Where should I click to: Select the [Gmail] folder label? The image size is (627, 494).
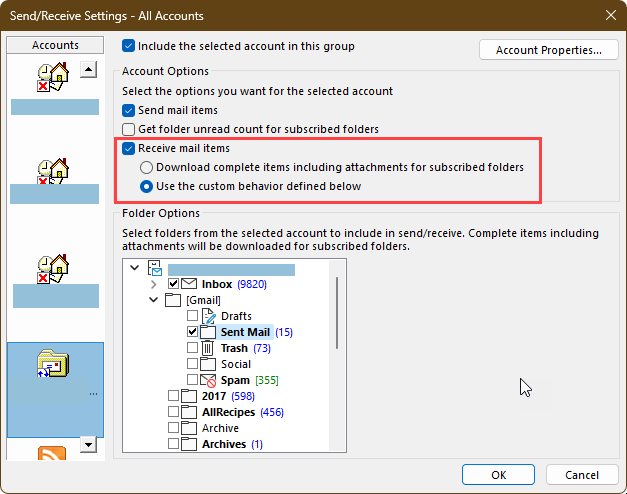click(203, 300)
